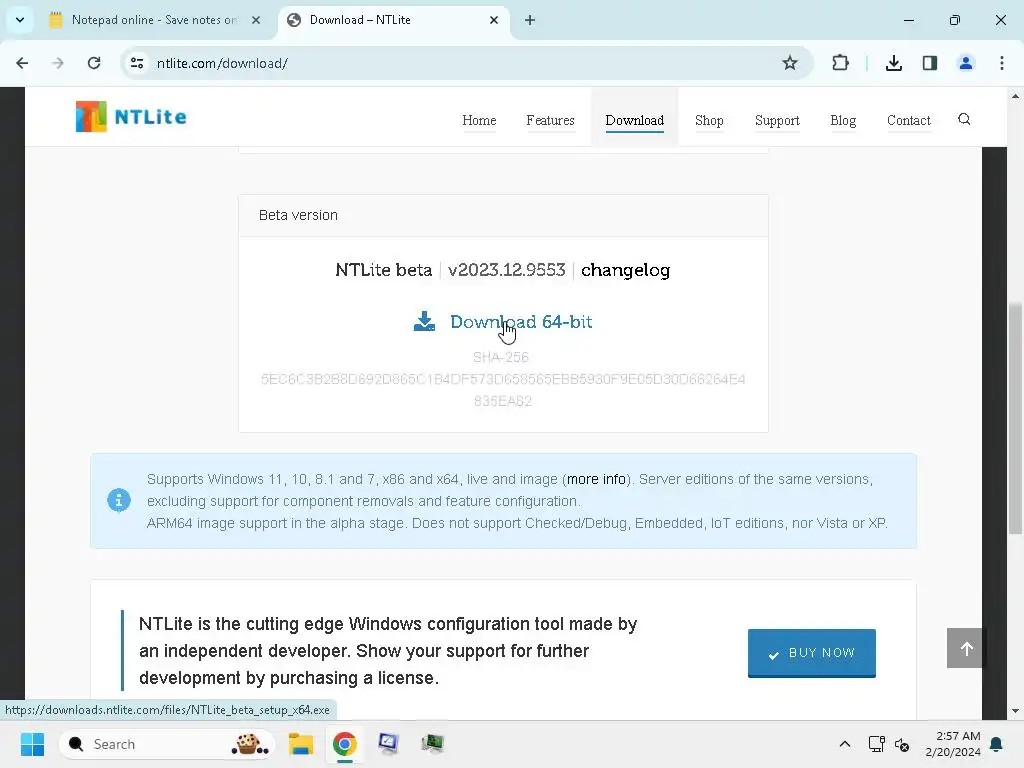Go back using the browser back arrow
Viewport: 1024px width, 768px height.
[22, 63]
